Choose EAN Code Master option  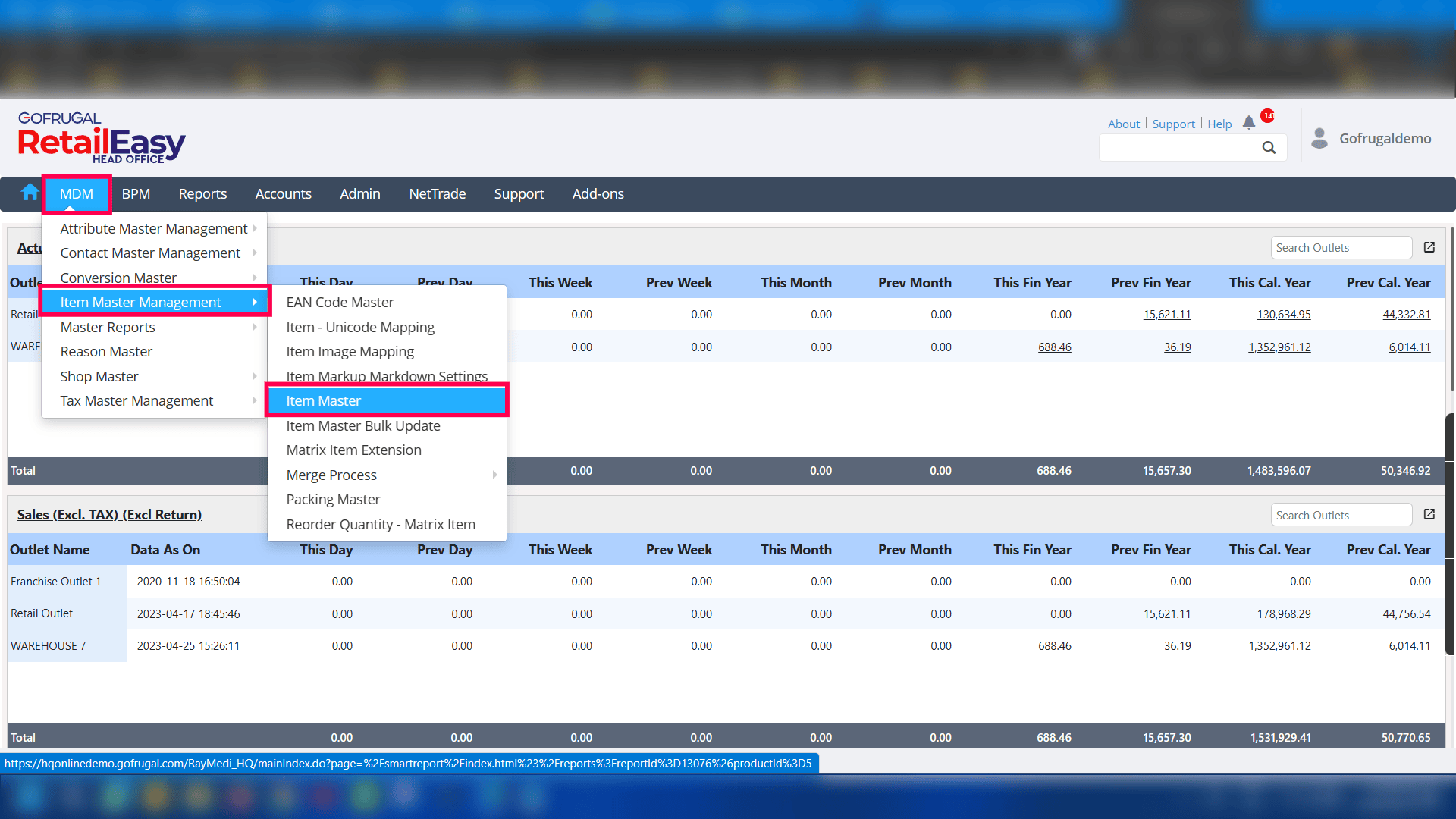pos(340,302)
